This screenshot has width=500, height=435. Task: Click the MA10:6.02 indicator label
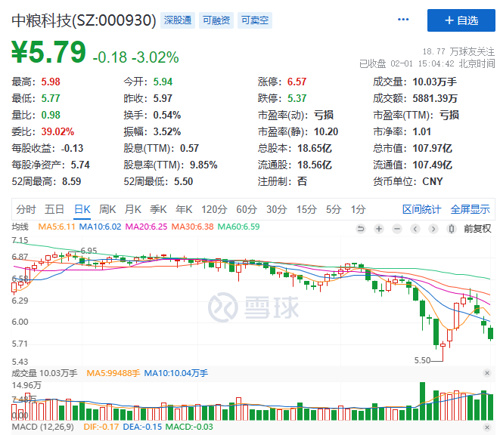100,227
